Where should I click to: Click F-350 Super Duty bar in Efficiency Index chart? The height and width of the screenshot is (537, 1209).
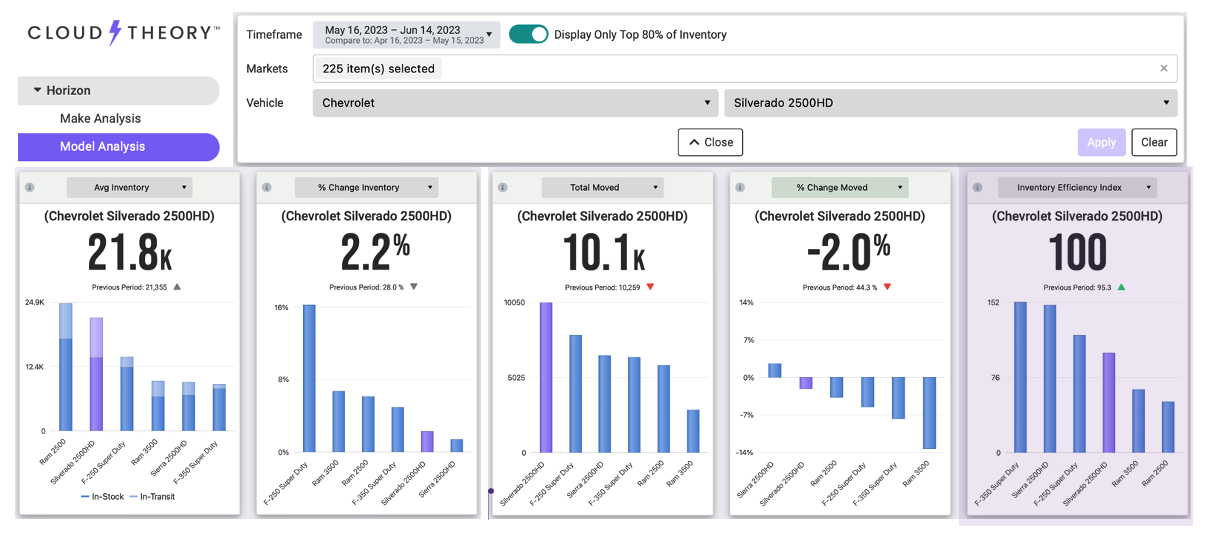[1020, 378]
